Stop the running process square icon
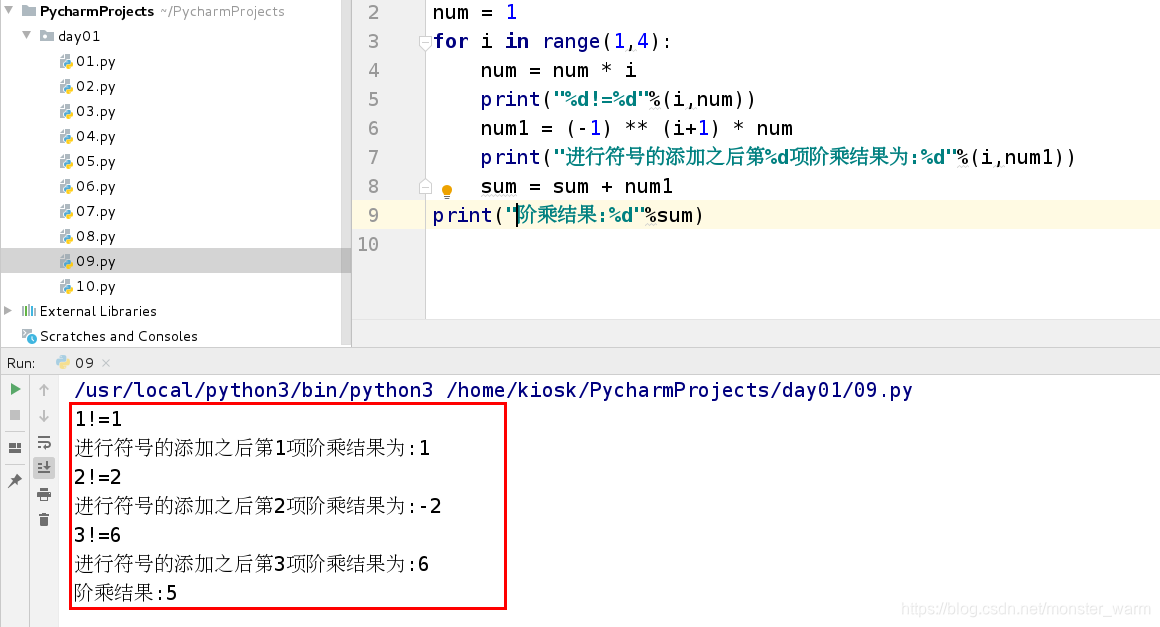Screen dimensions: 1160x627 15,416
